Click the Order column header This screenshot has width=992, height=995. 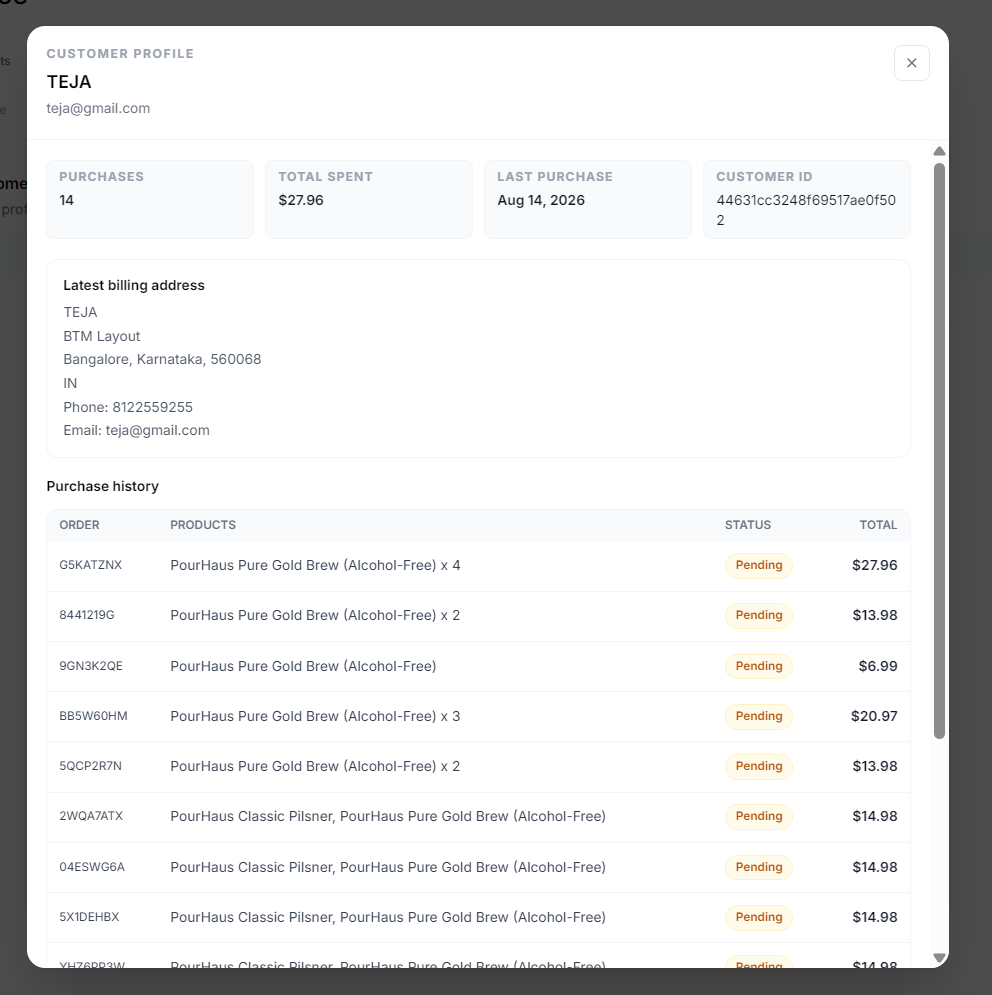point(79,525)
